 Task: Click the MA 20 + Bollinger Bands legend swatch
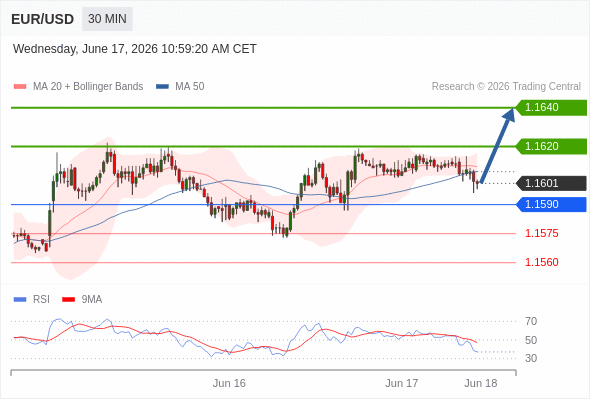[x=20, y=87]
